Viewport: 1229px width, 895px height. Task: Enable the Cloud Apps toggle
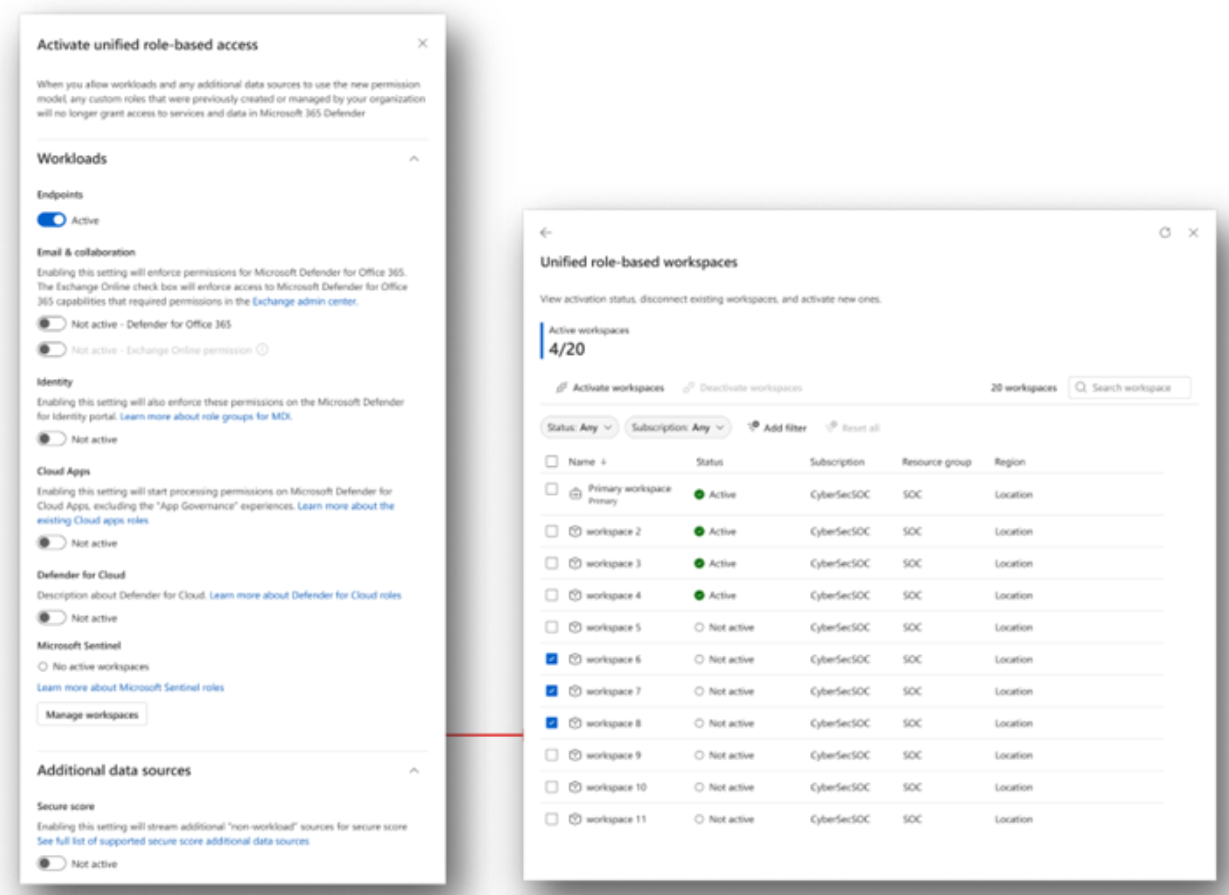click(52, 543)
